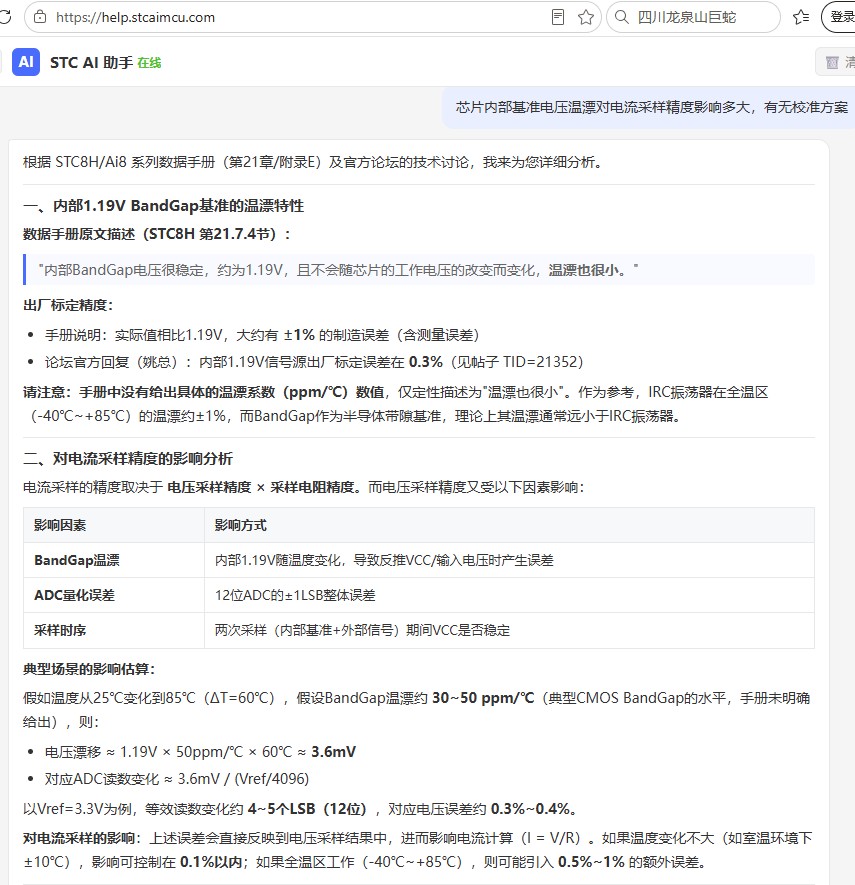Image resolution: width=855 pixels, height=885 pixels.
Task: Click the 请注意 note about ppm/℃
Action: point(396,404)
